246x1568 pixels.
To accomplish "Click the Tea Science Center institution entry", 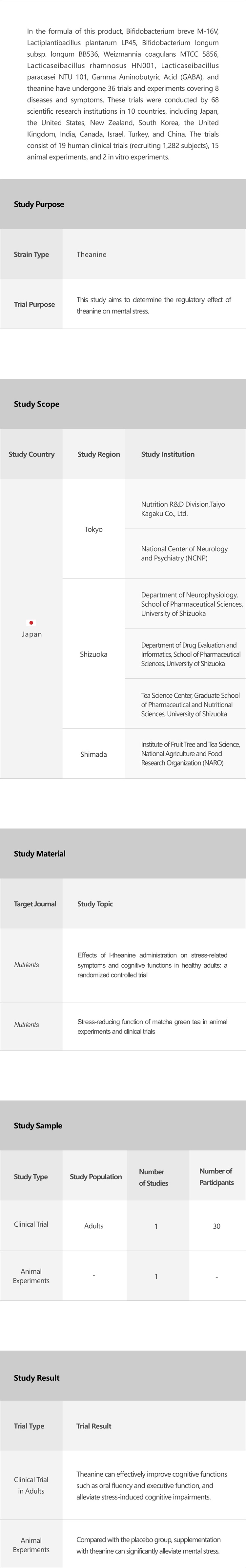I will click(190, 704).
